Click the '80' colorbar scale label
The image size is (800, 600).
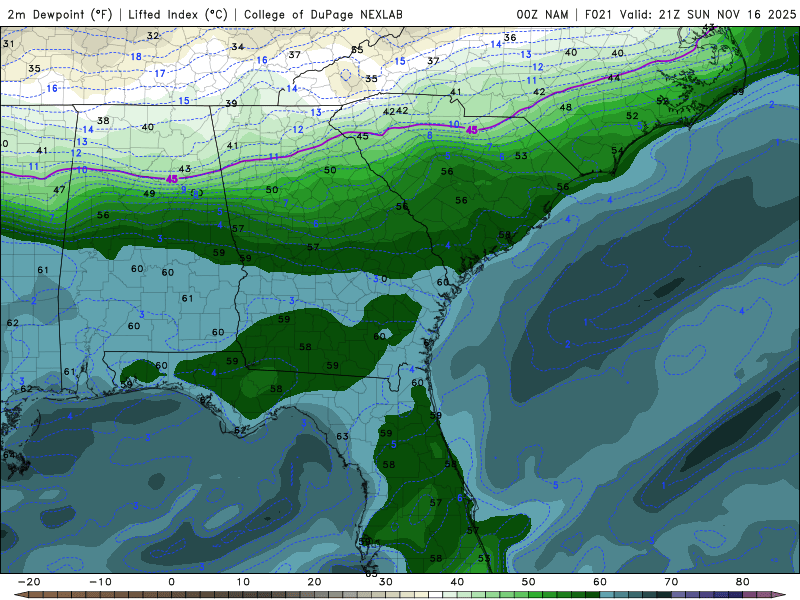click(743, 582)
